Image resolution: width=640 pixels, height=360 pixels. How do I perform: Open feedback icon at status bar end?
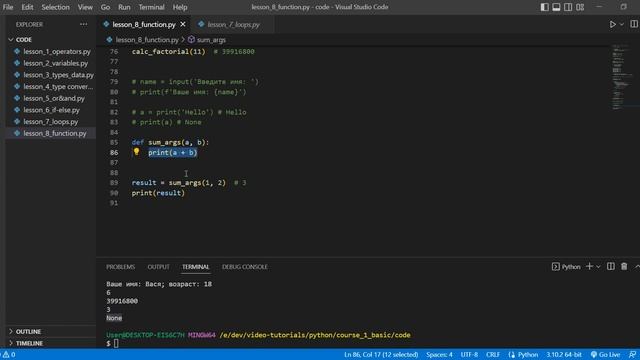point(632,355)
